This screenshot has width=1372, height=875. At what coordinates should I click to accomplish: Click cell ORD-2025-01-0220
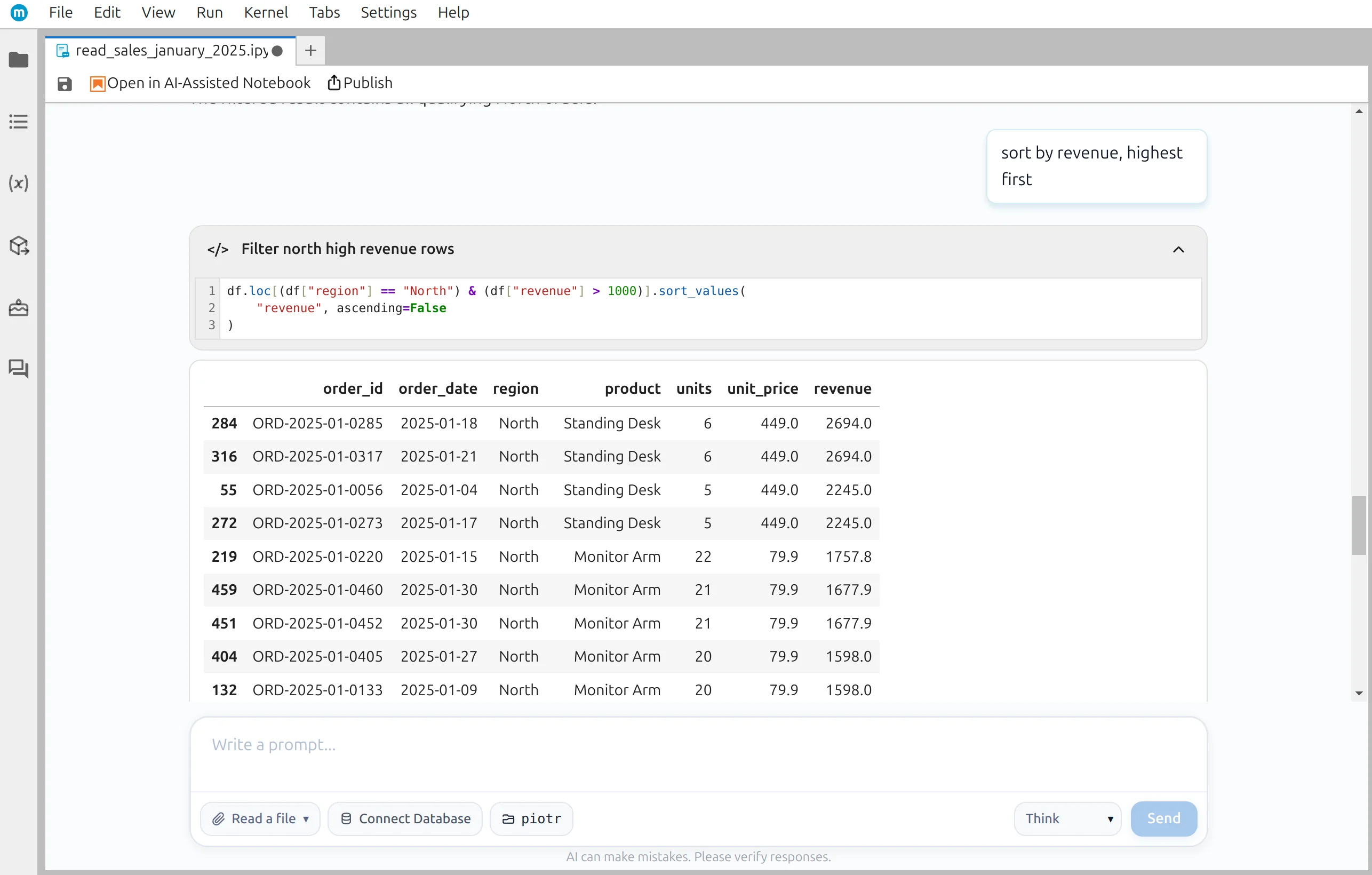317,556
